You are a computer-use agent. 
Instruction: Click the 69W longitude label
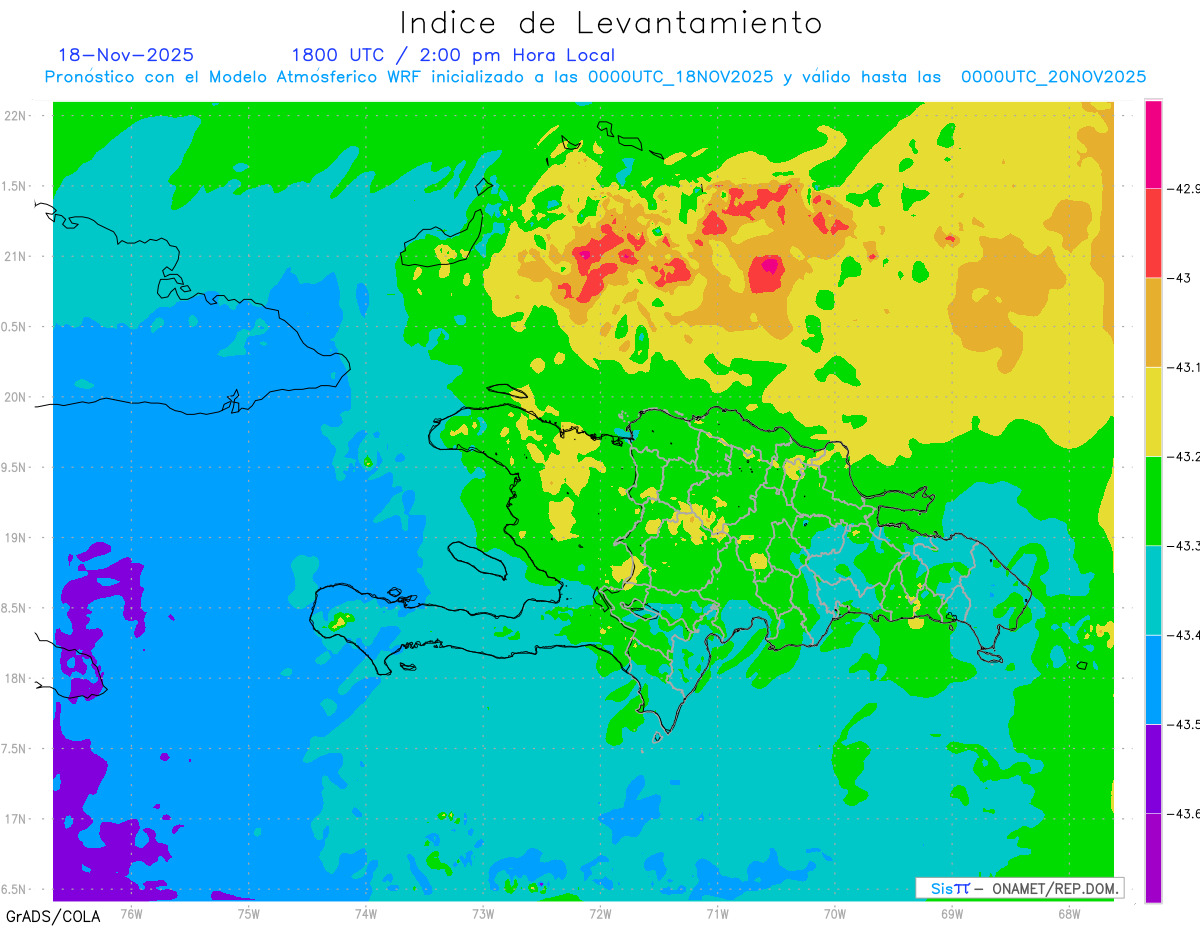[952, 912]
